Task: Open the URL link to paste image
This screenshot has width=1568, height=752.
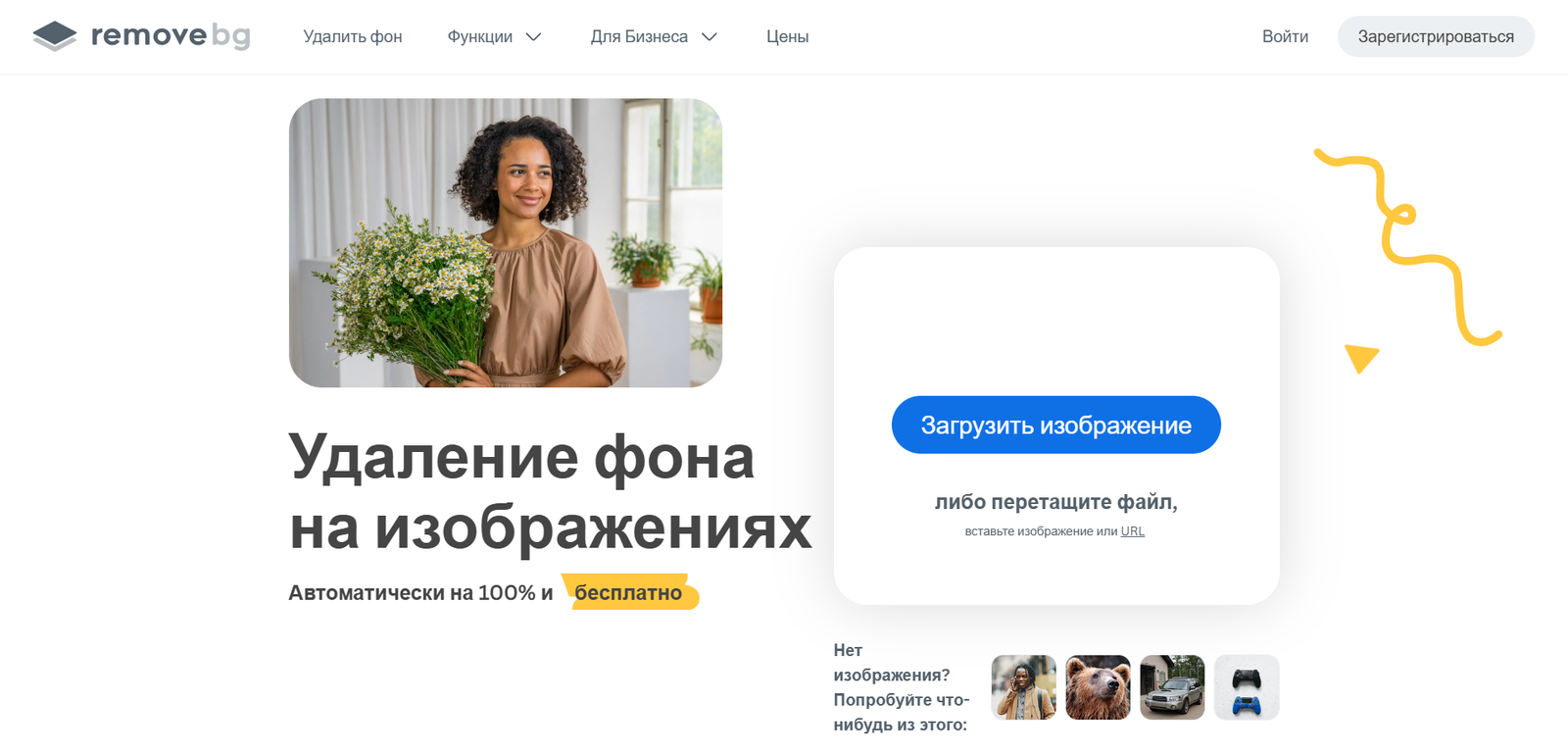Action: click(1132, 531)
